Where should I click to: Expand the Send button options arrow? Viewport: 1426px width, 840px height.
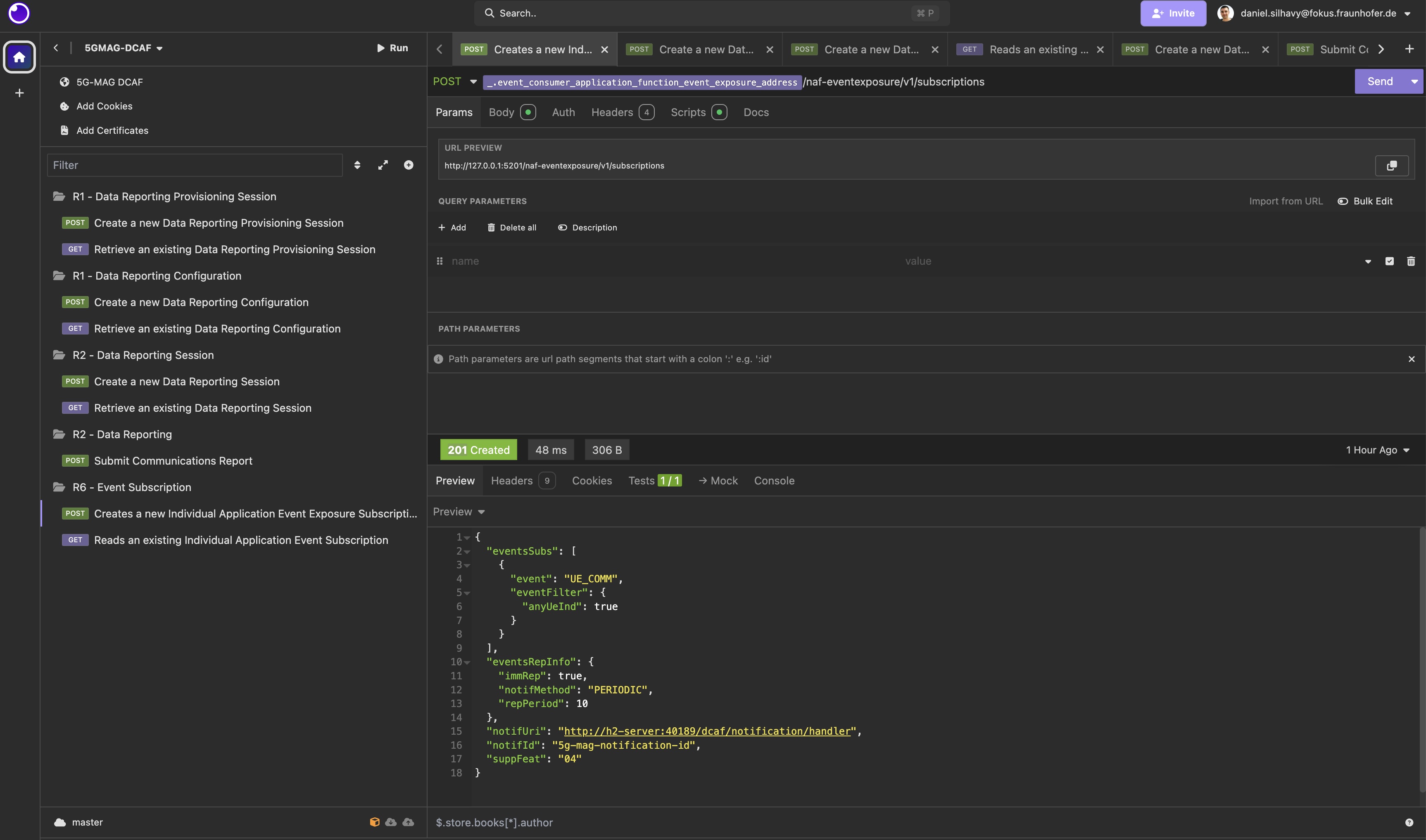coord(1414,81)
